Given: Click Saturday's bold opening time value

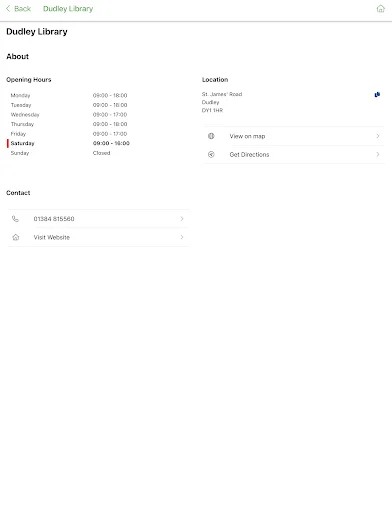Looking at the screenshot, I should pyautogui.click(x=111, y=143).
